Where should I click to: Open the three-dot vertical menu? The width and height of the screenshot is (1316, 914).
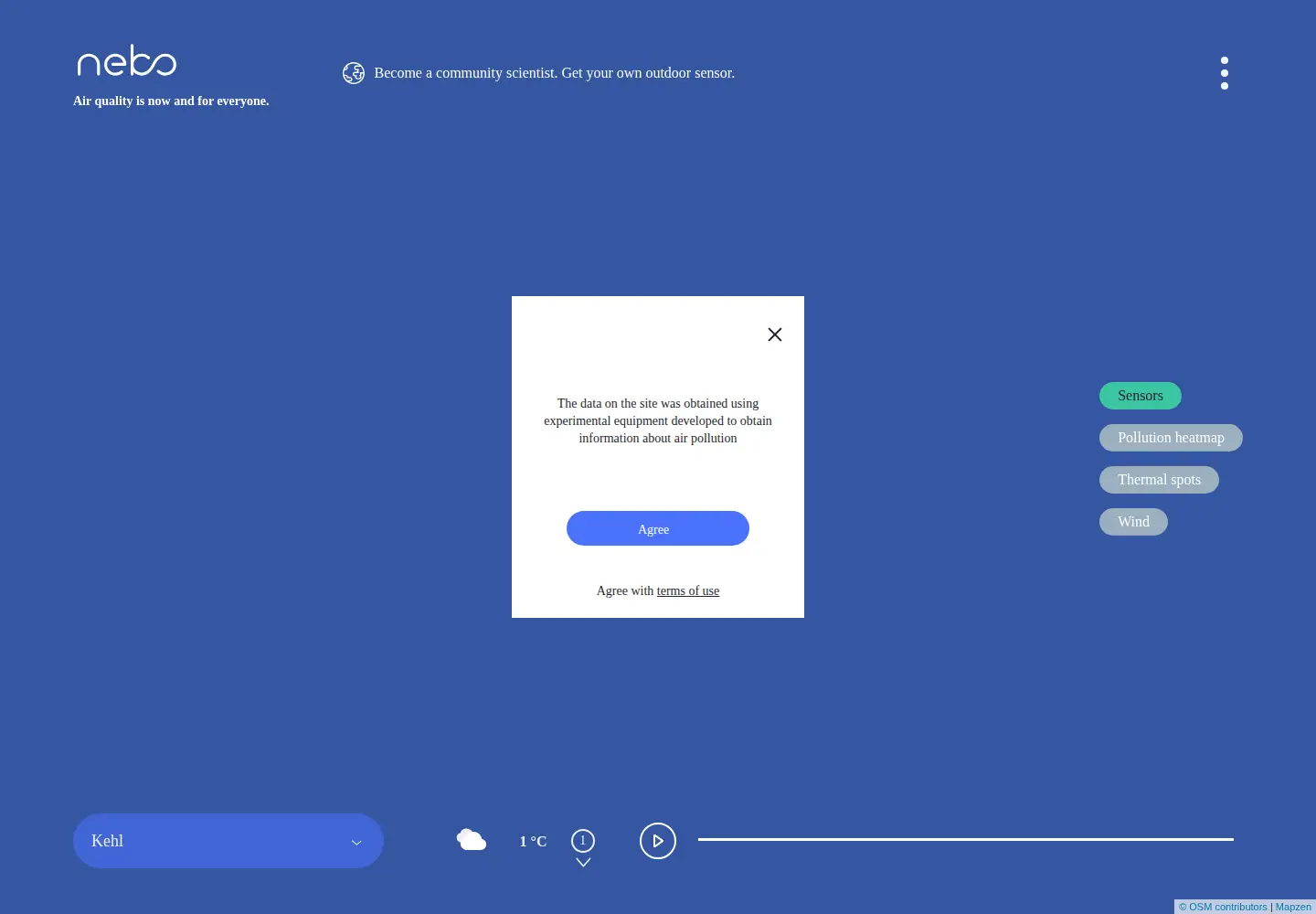(1225, 73)
